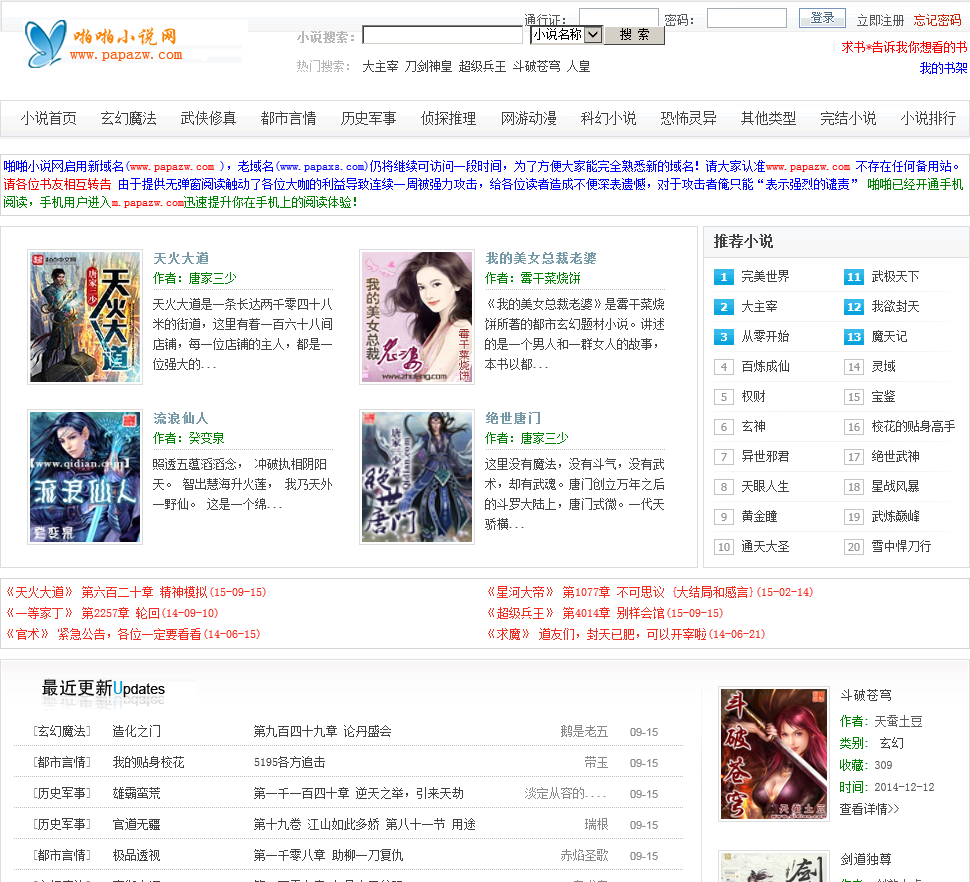Select hot search term 刀剑神皇
Image resolution: width=970 pixels, height=882 pixels.
(428, 66)
